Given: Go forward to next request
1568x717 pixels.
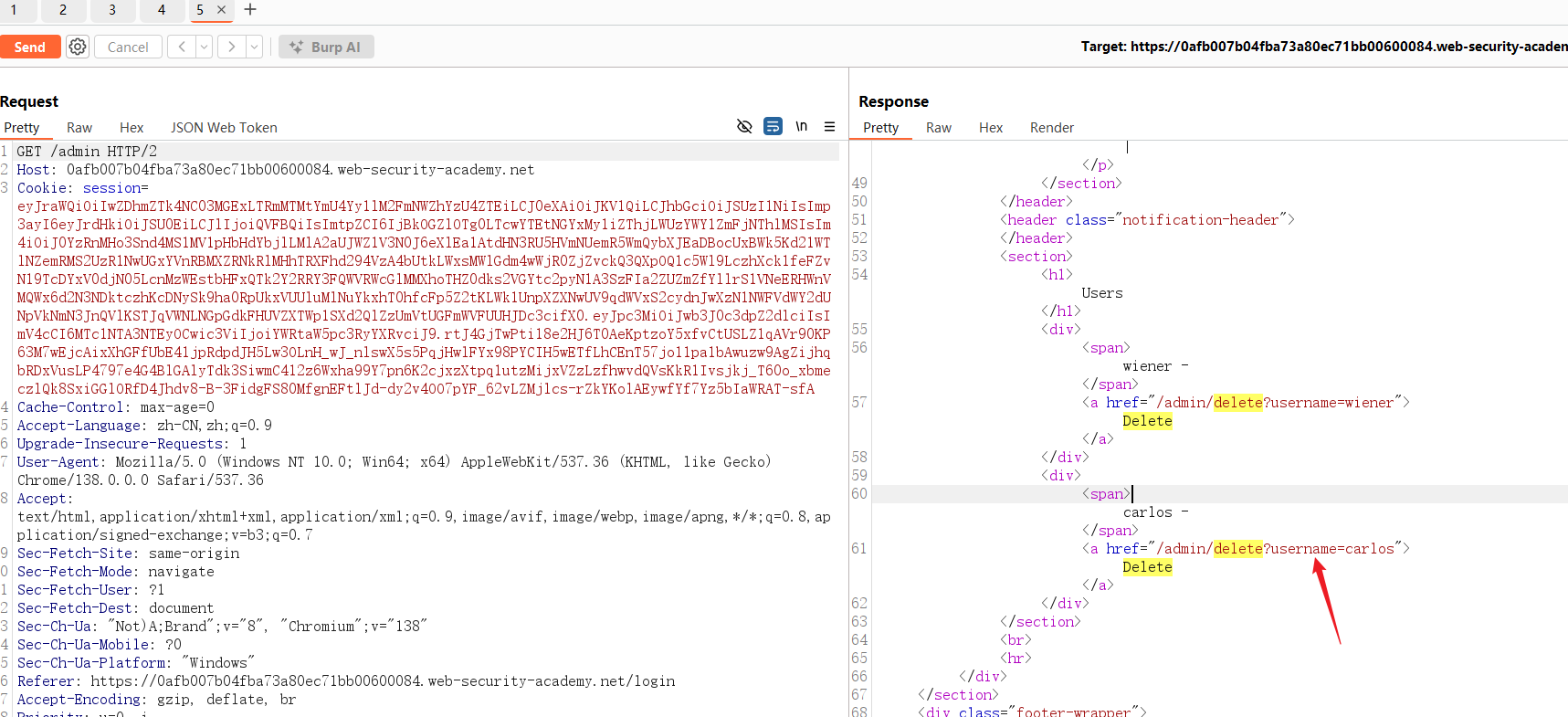Looking at the screenshot, I should [x=232, y=47].
